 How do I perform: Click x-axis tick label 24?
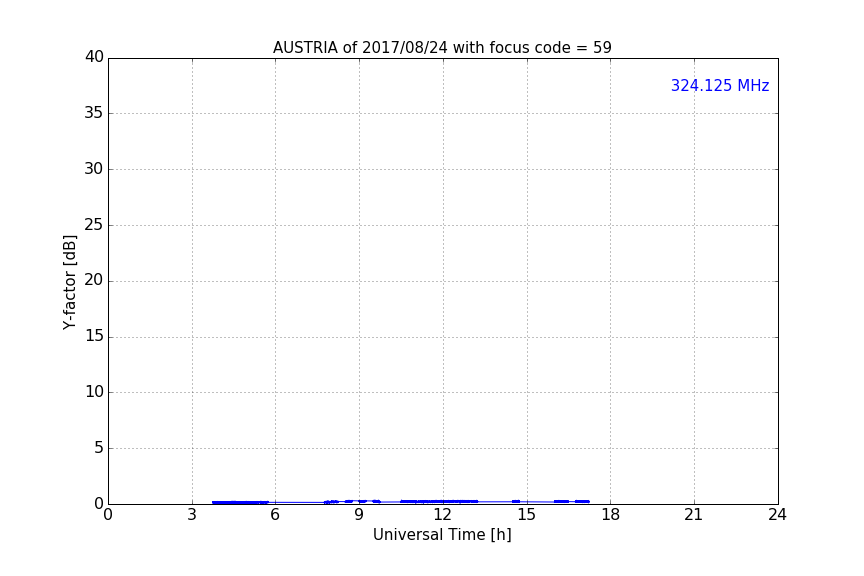point(777,515)
